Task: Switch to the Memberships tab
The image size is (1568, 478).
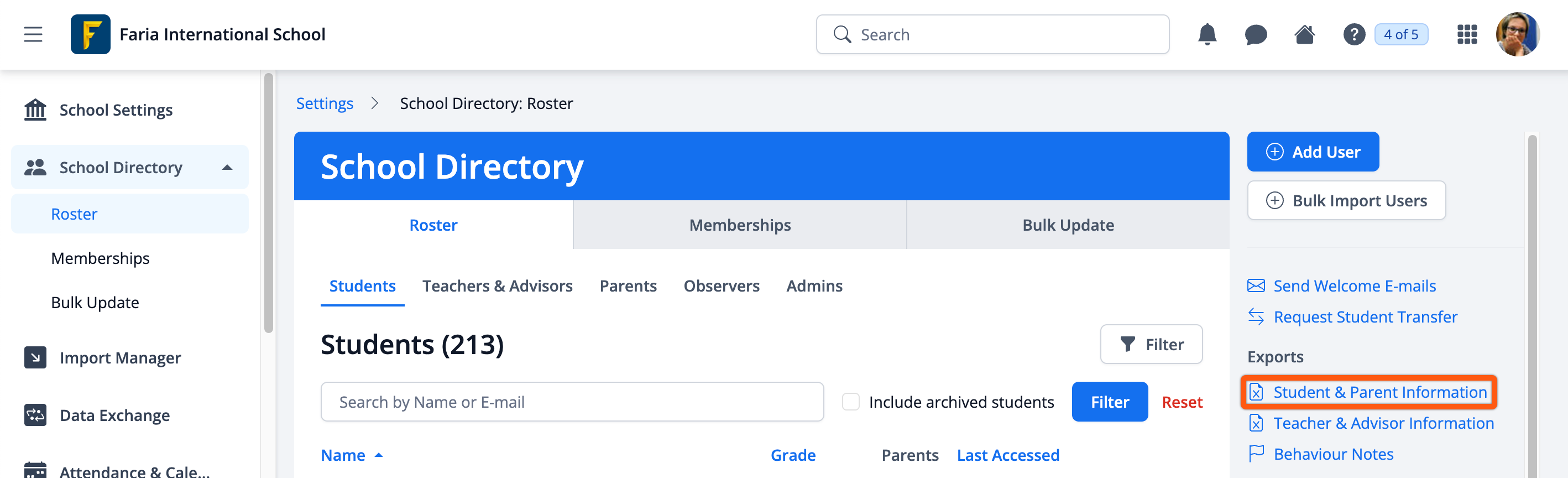Action: point(739,225)
